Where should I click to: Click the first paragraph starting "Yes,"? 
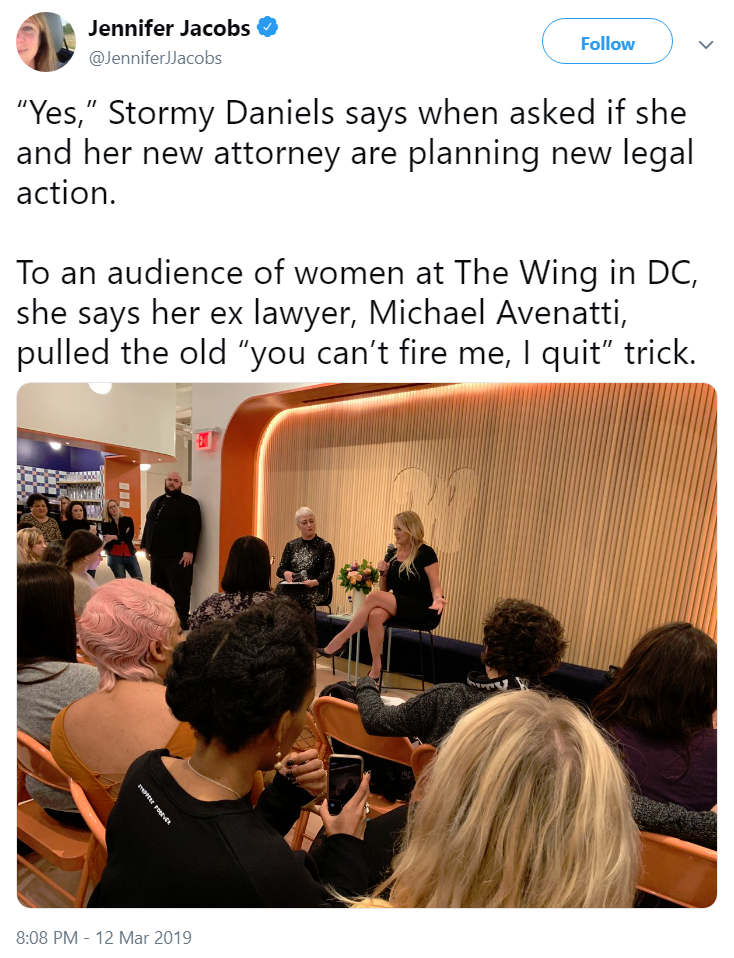[x=355, y=153]
